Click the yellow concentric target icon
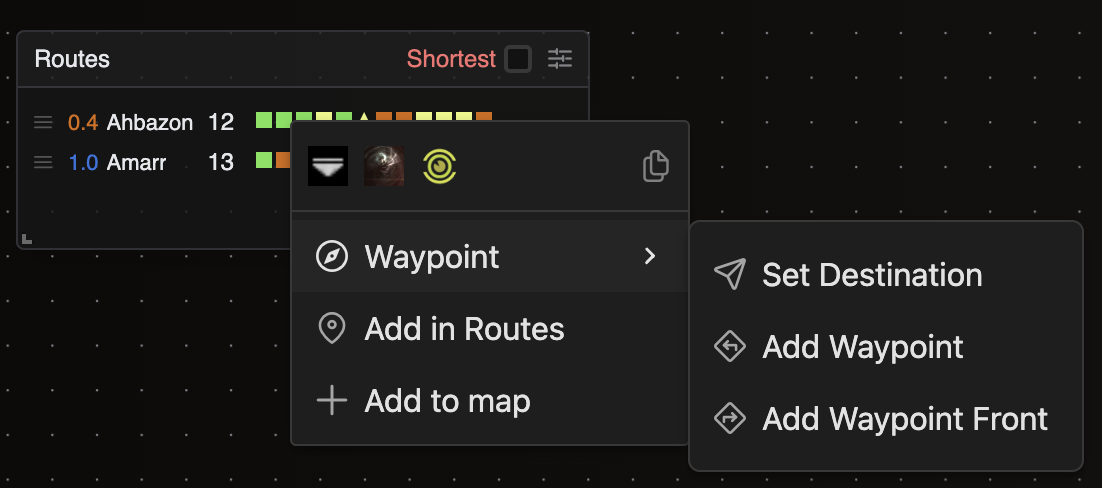This screenshot has height=488, width=1102. click(440, 166)
